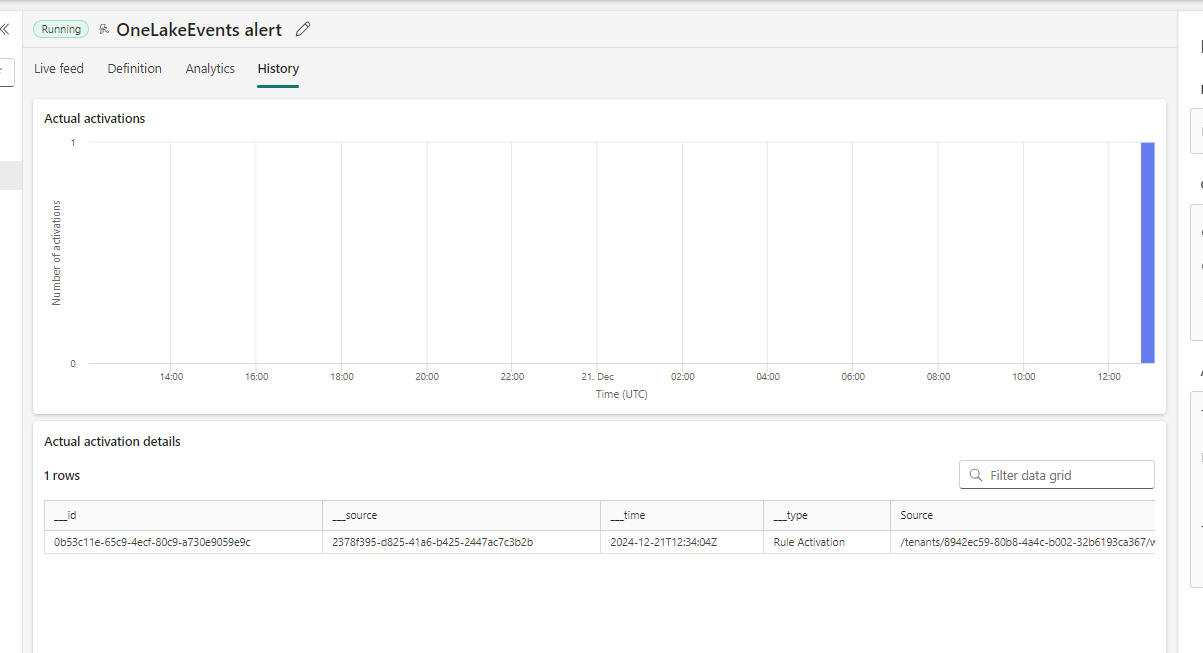Select the History tab
This screenshot has height=653, width=1203.
click(x=278, y=69)
